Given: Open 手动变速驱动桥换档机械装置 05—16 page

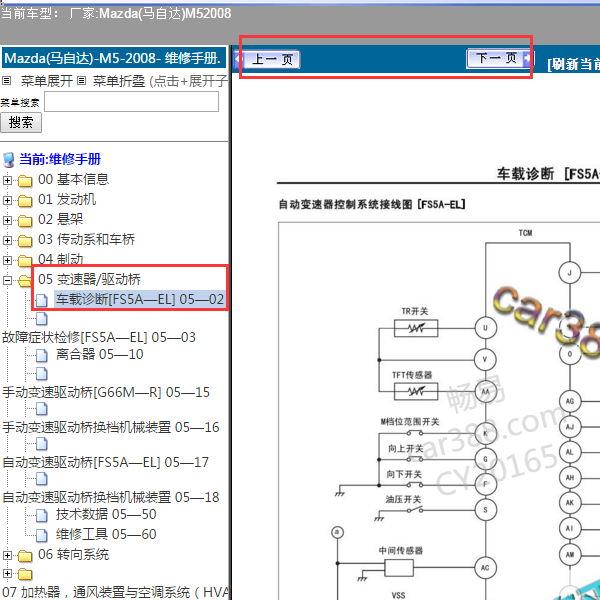Looking at the screenshot, I should (x=111, y=427).
